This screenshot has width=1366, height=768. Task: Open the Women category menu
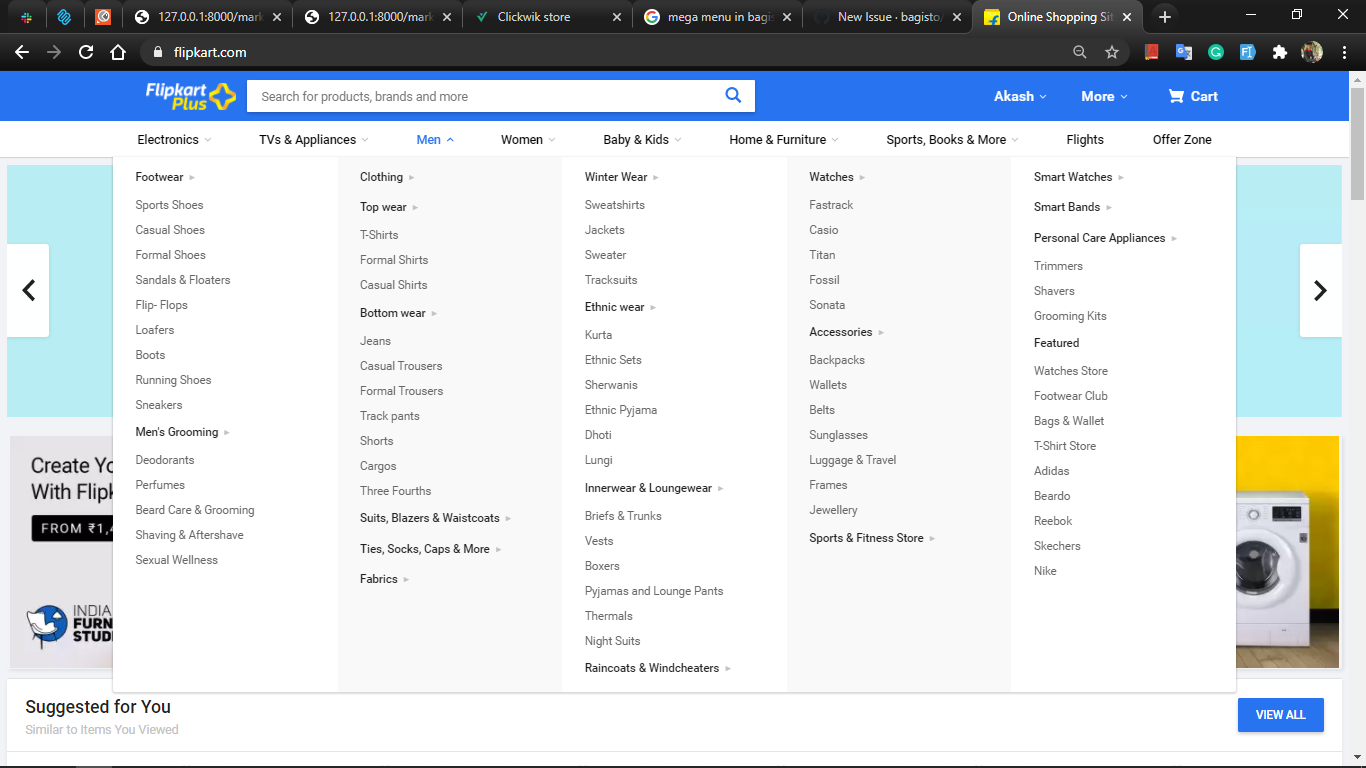coord(528,139)
